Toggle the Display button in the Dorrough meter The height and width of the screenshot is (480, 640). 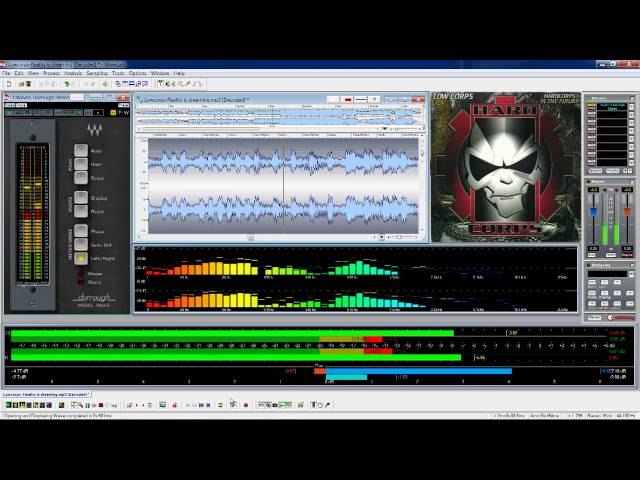coord(81,198)
